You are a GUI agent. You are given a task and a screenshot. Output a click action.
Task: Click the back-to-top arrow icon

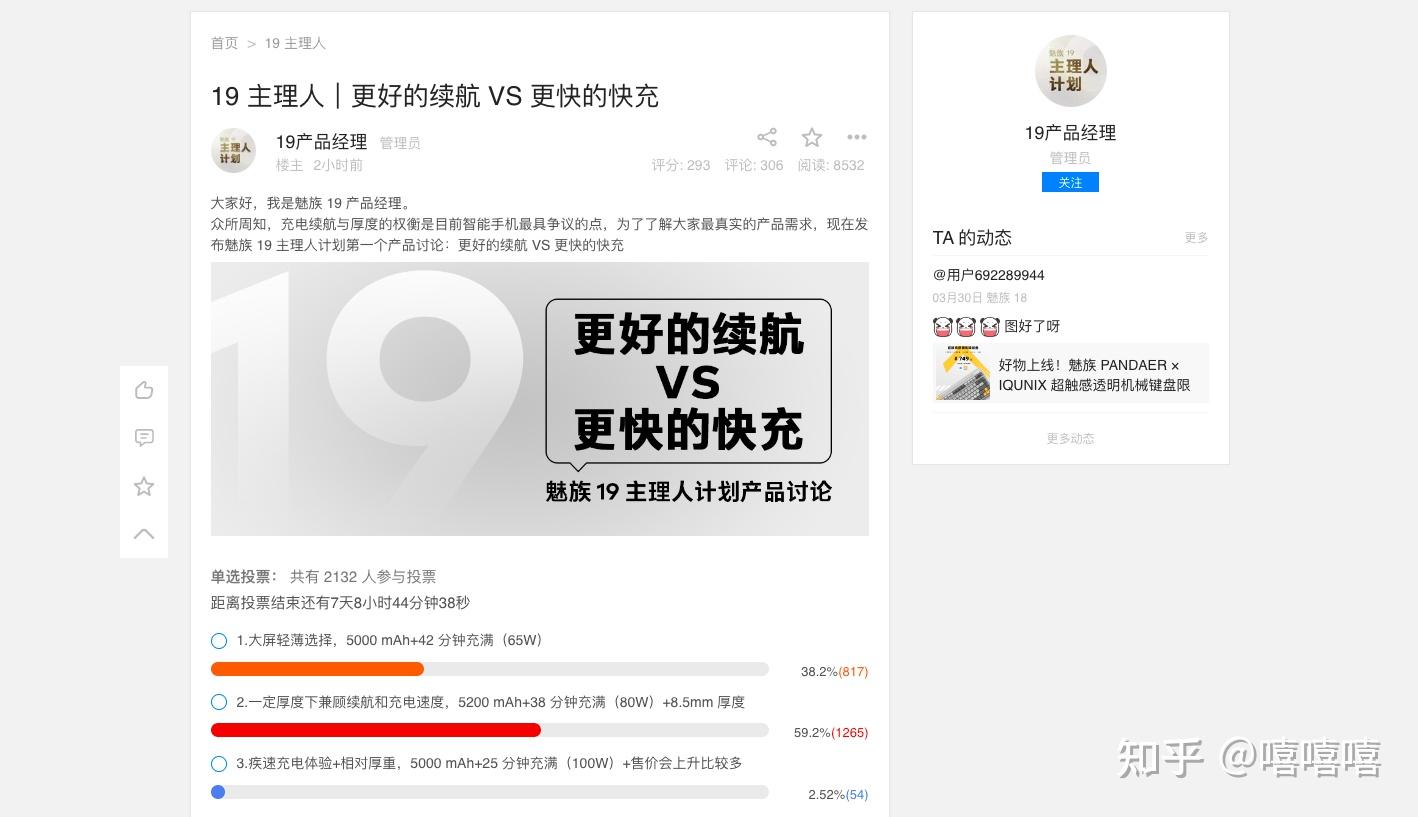[144, 534]
